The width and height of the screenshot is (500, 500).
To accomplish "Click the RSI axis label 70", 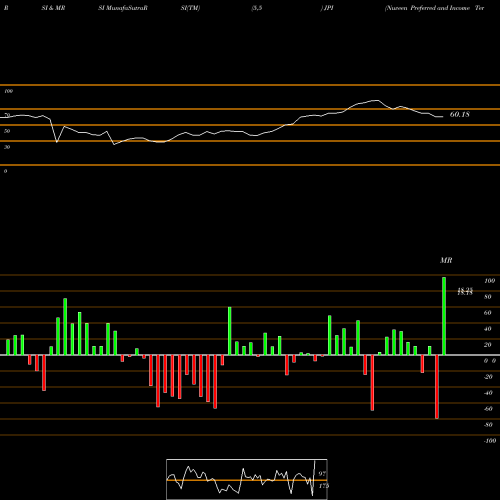I will click(7, 115).
